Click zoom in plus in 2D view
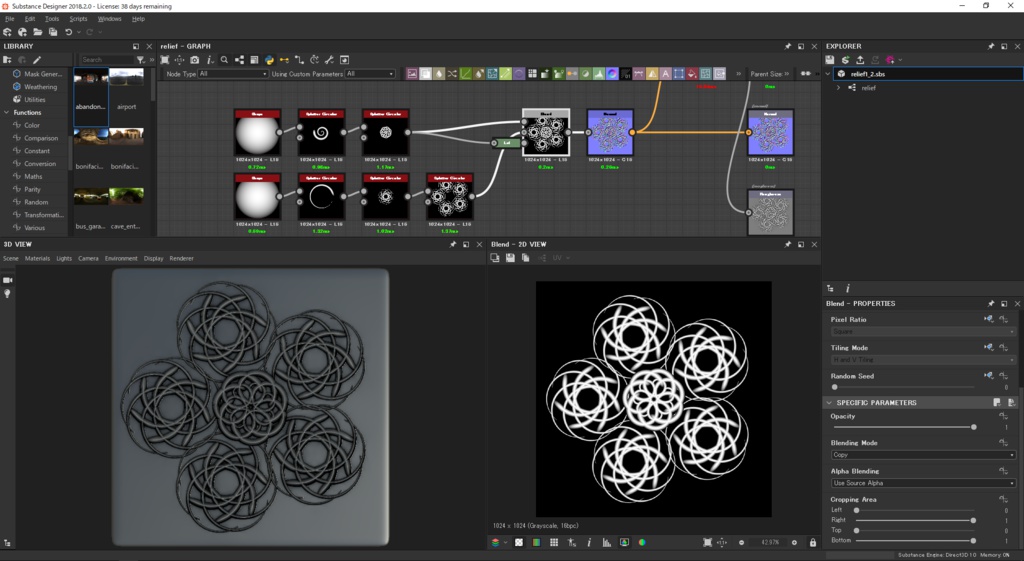The height and width of the screenshot is (561, 1024). point(794,542)
